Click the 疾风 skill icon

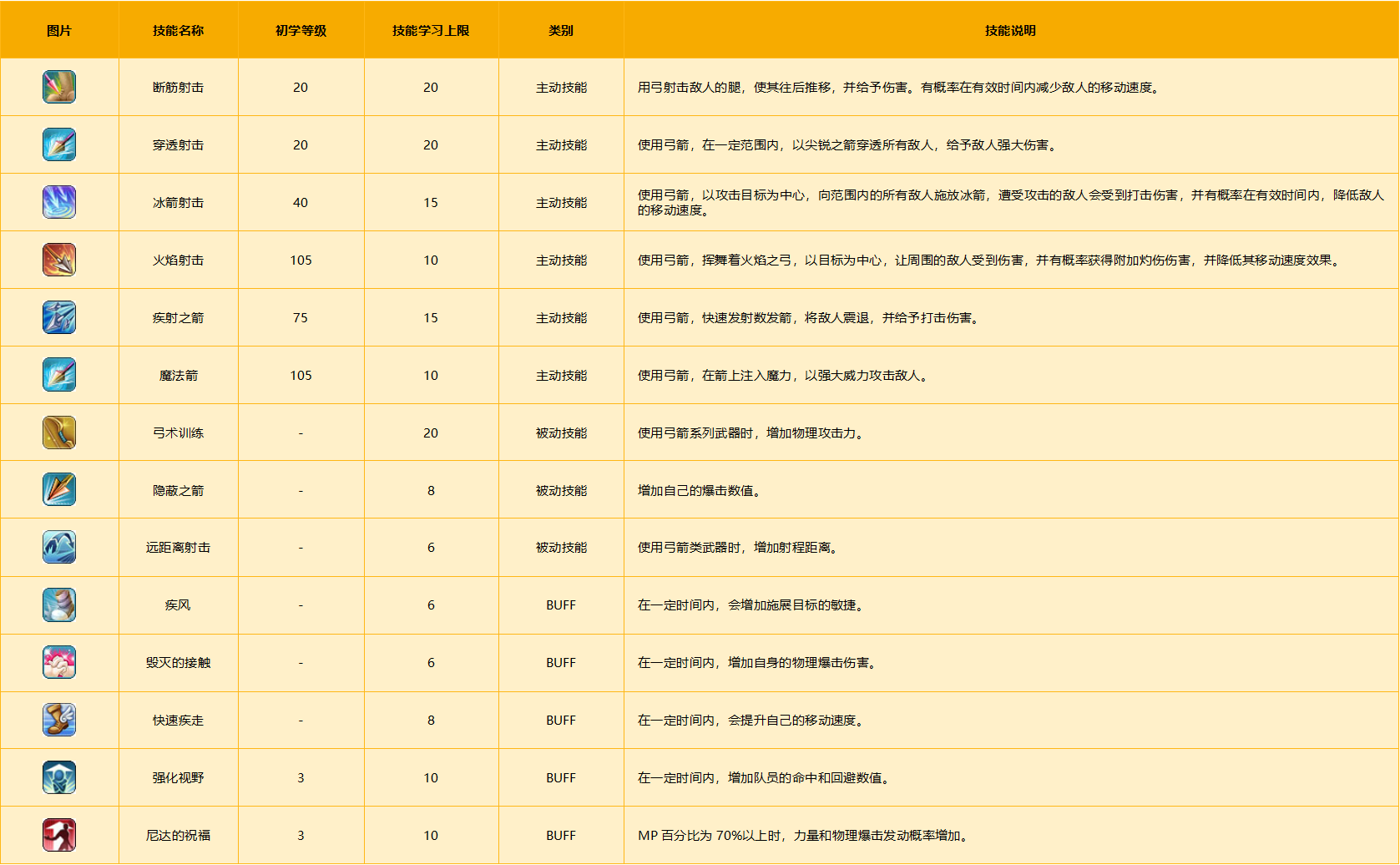click(59, 604)
